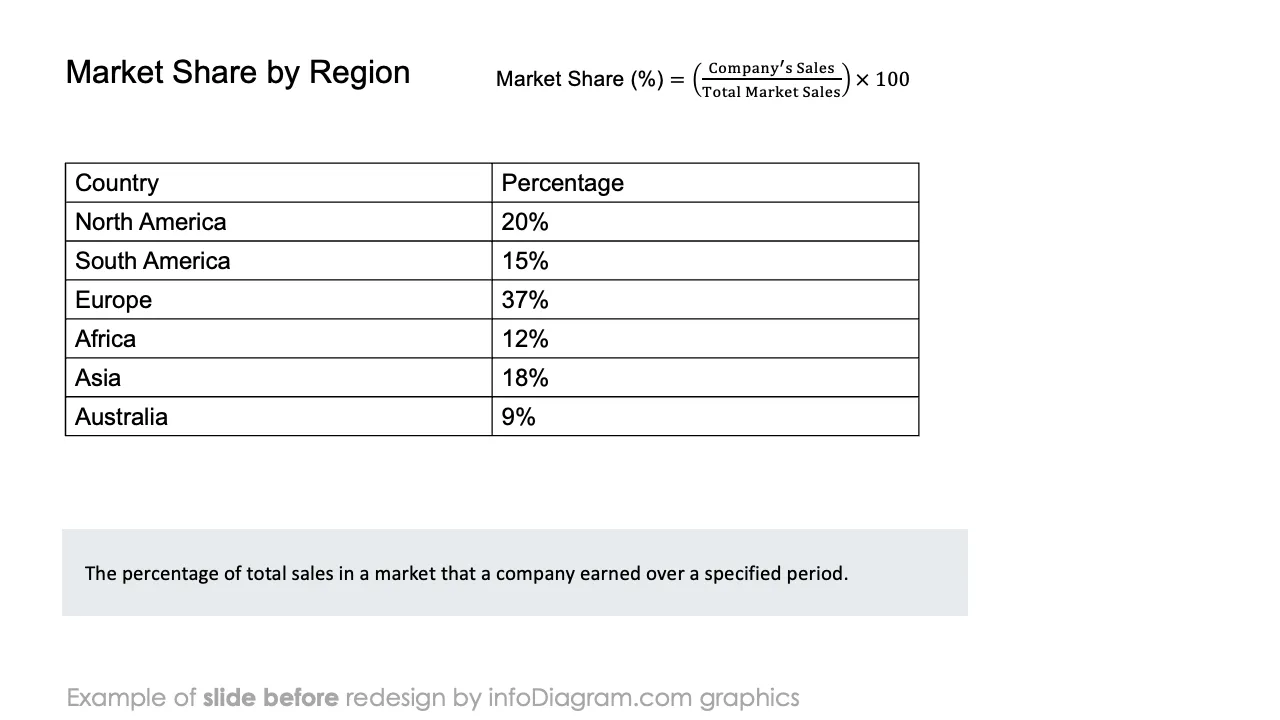Select the Percentage header cell
The width and height of the screenshot is (1280, 720).
(705, 183)
